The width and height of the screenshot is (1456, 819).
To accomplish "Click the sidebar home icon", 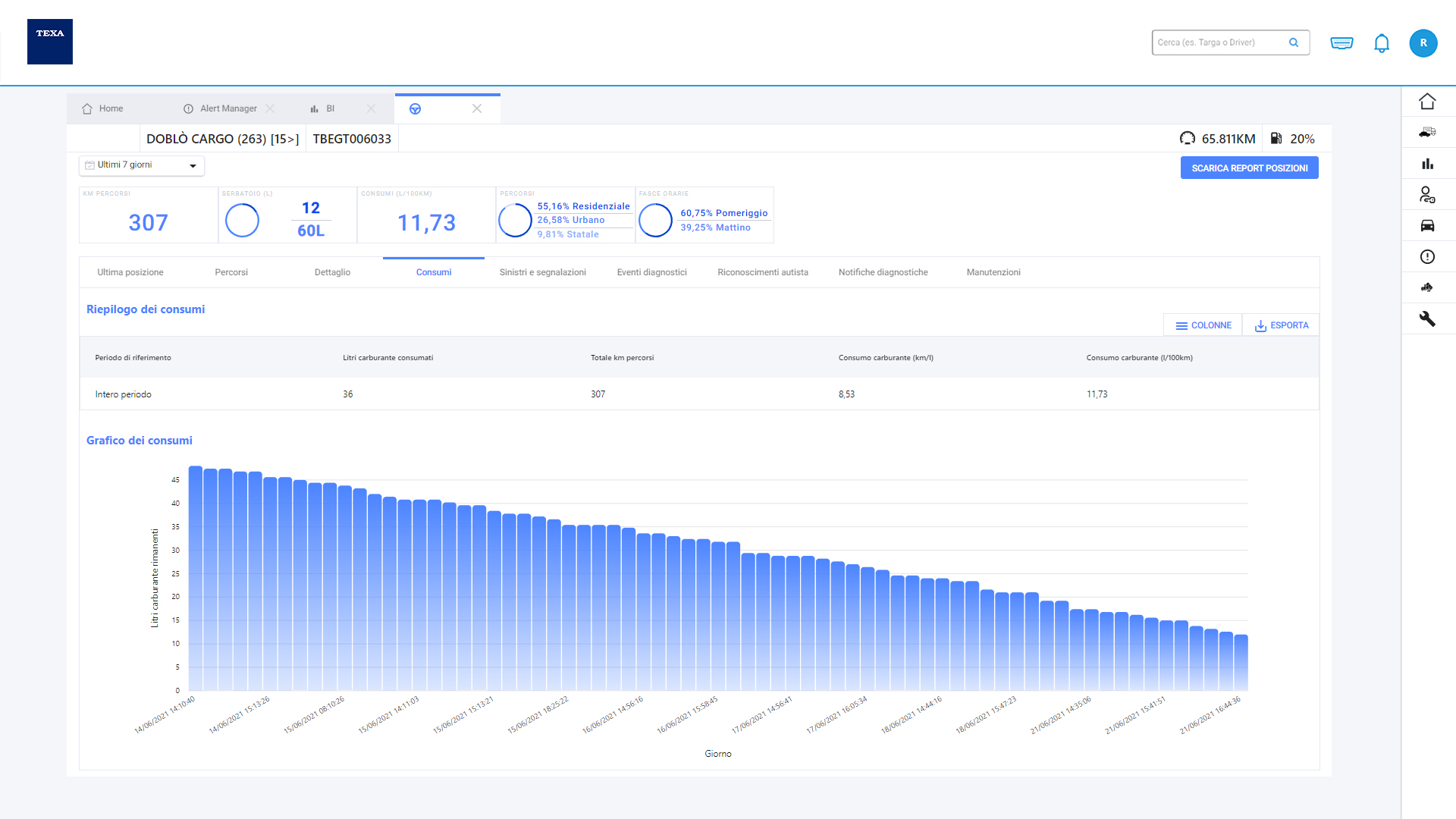I will coord(1427,101).
